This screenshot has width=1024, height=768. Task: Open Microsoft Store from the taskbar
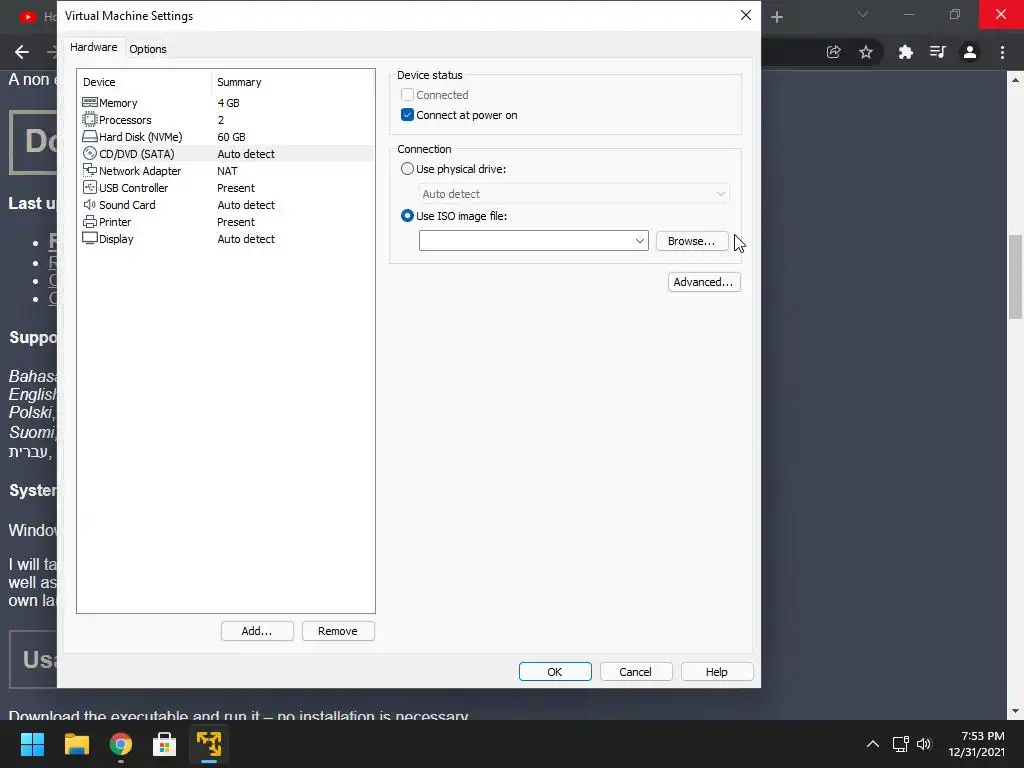pyautogui.click(x=165, y=744)
